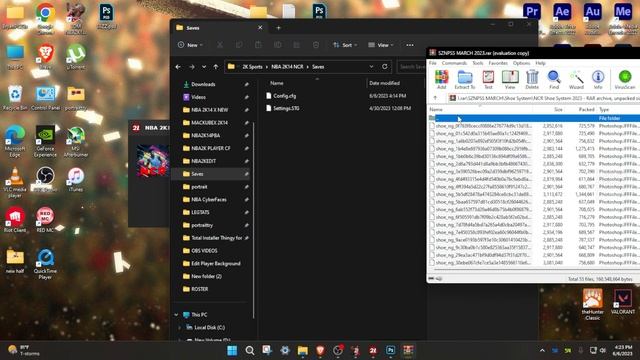The width and height of the screenshot is (640, 360).
Task: Click the Info icon in WinRAR
Action: coord(598,79)
